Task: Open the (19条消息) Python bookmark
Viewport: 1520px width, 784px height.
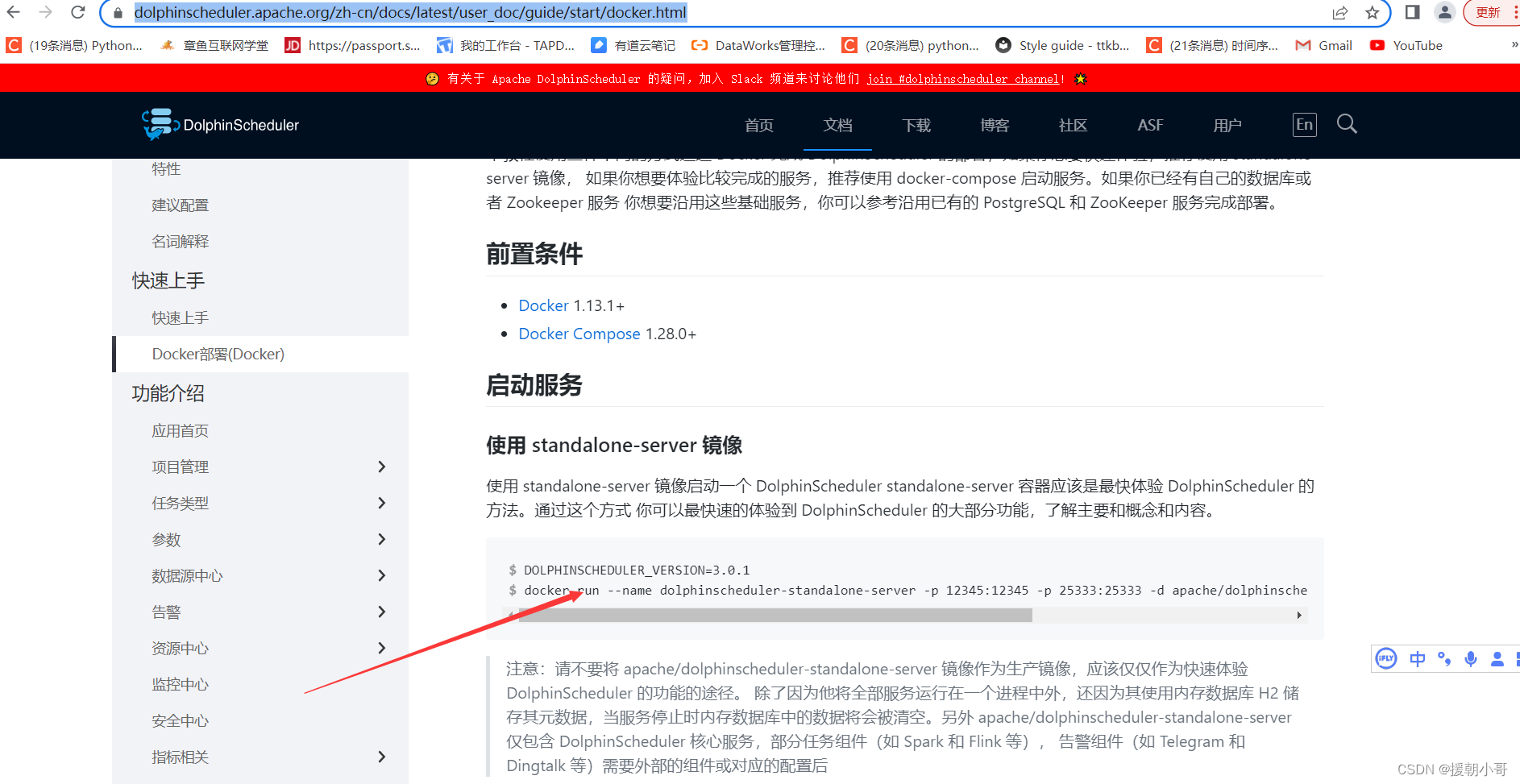Action: point(74,45)
